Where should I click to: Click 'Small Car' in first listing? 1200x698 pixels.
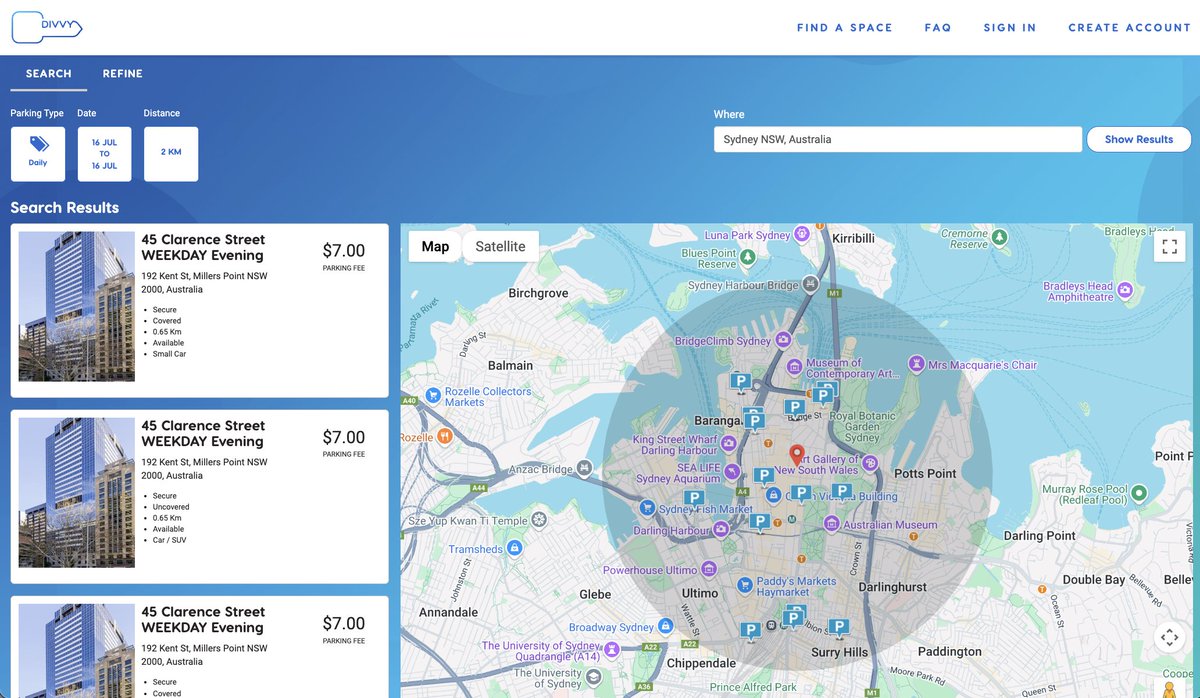169,354
